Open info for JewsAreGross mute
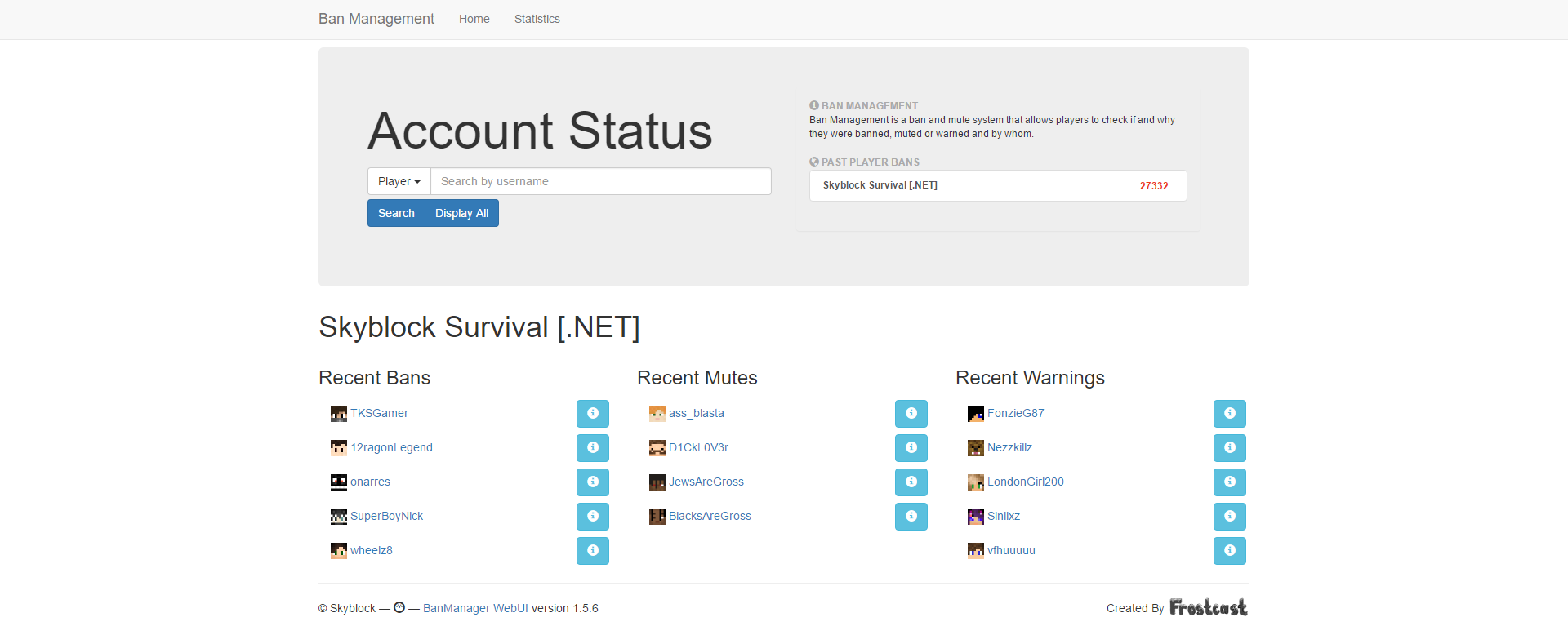1568x644 pixels. (x=911, y=482)
